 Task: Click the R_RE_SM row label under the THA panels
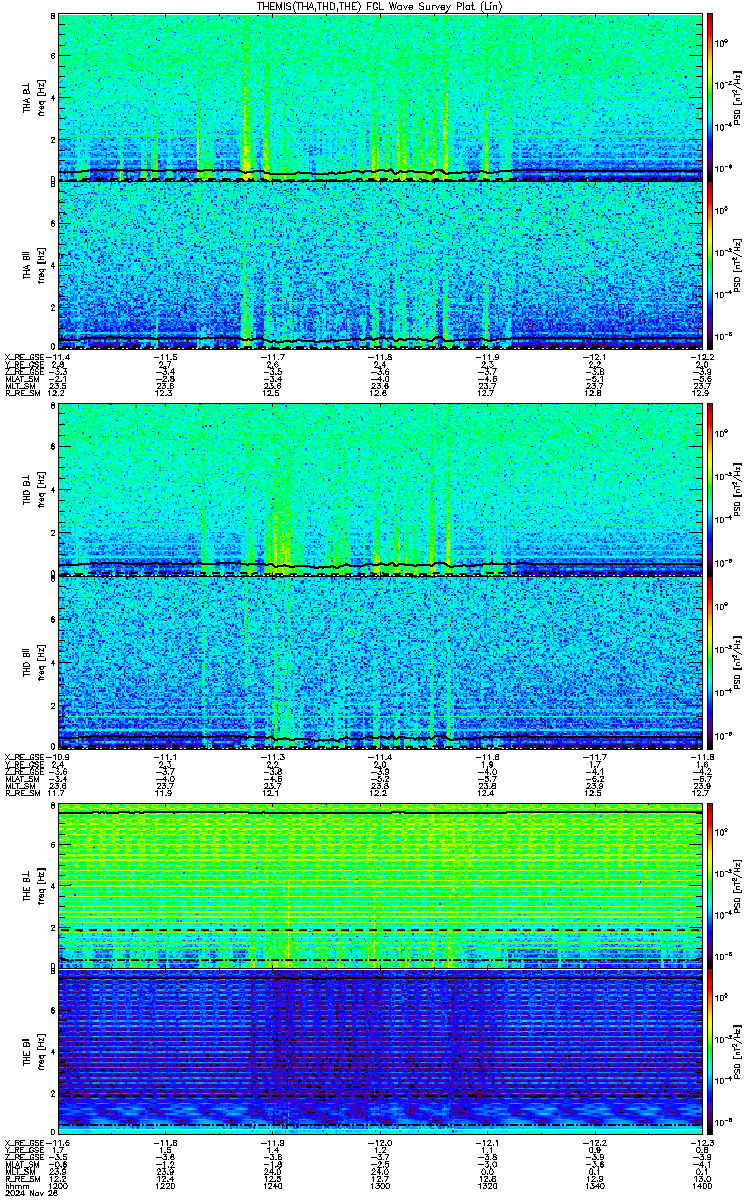tap(21, 395)
